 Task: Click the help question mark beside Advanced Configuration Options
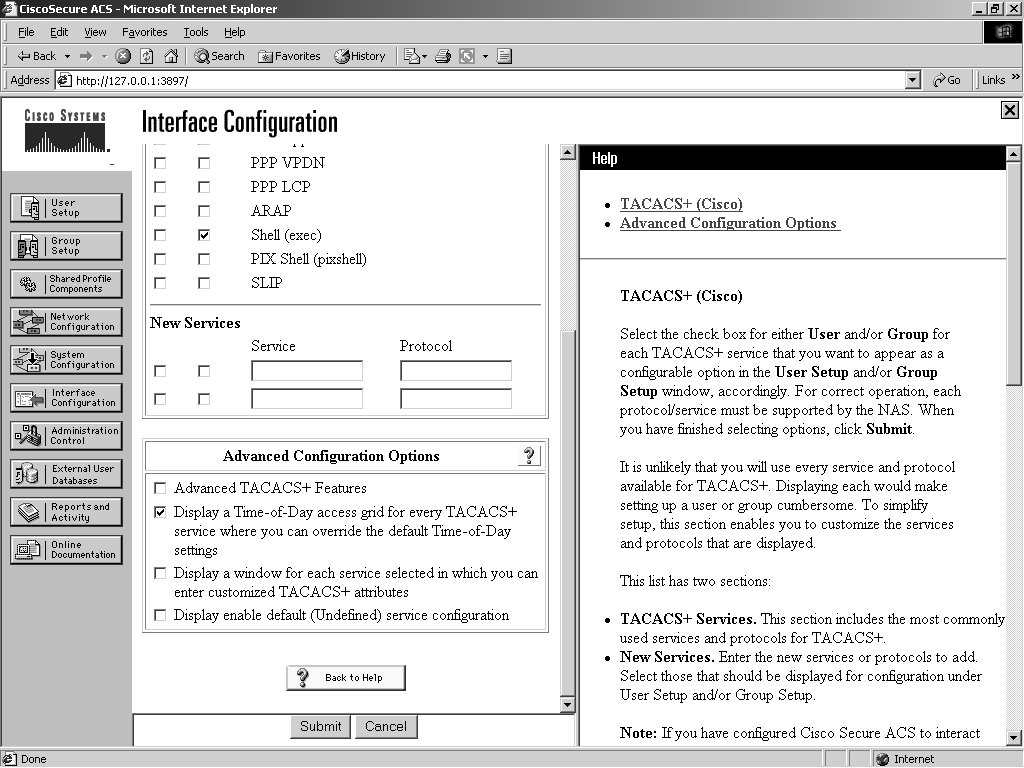(x=529, y=455)
